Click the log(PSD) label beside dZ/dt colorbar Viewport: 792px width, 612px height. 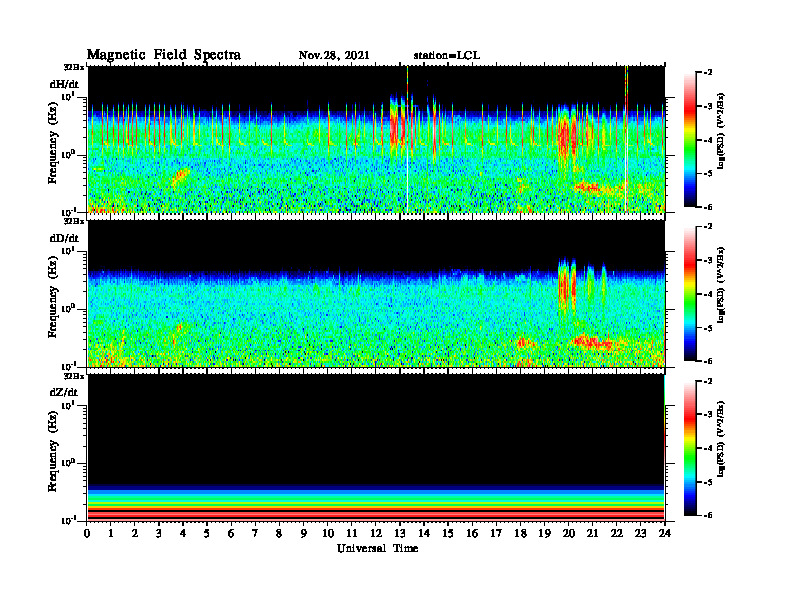pos(721,439)
